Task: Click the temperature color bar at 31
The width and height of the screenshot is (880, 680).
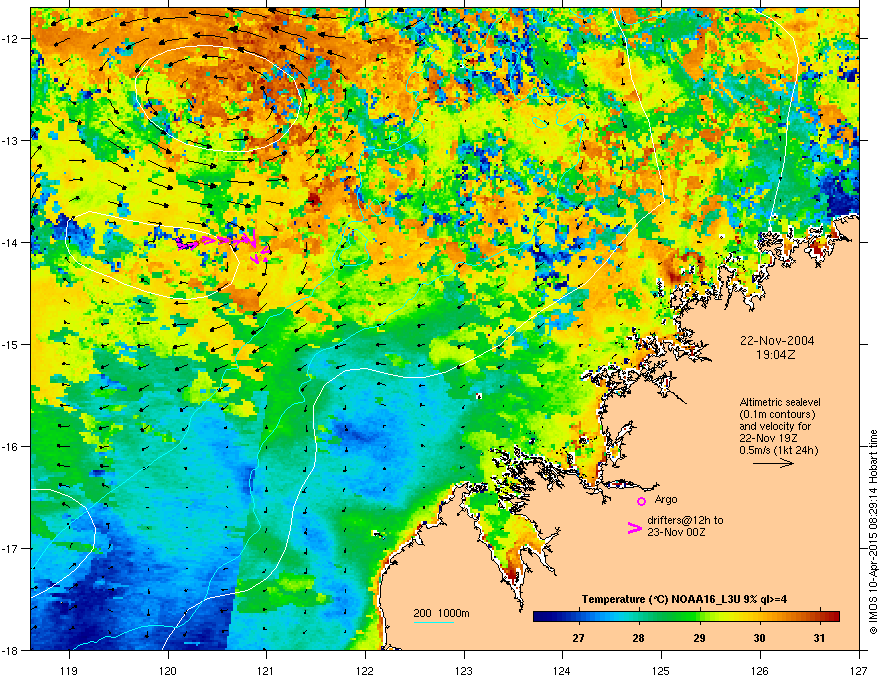Action: tap(820, 617)
